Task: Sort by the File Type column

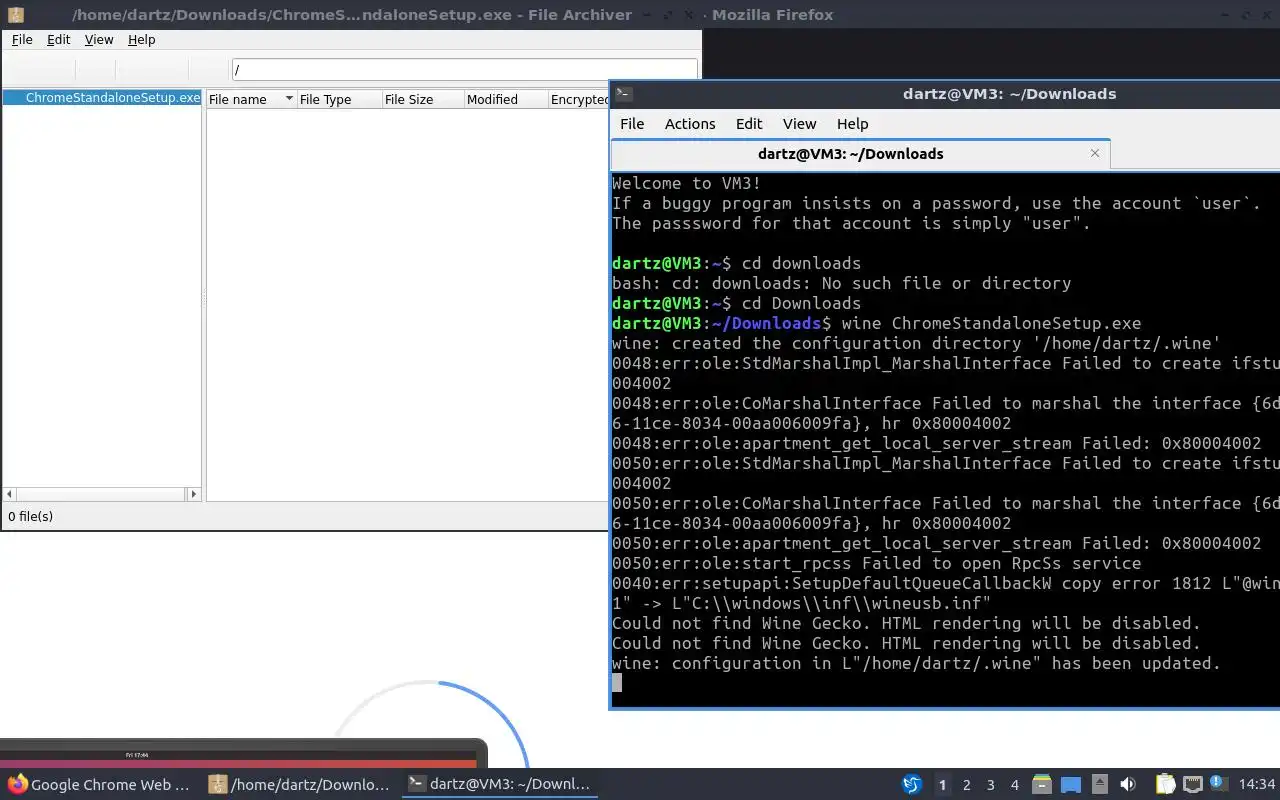Action: click(x=338, y=100)
